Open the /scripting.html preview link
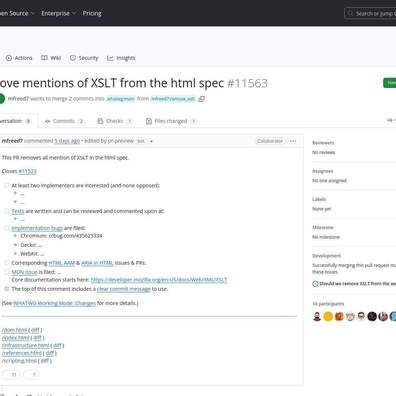396x396 pixels. tap(19, 361)
